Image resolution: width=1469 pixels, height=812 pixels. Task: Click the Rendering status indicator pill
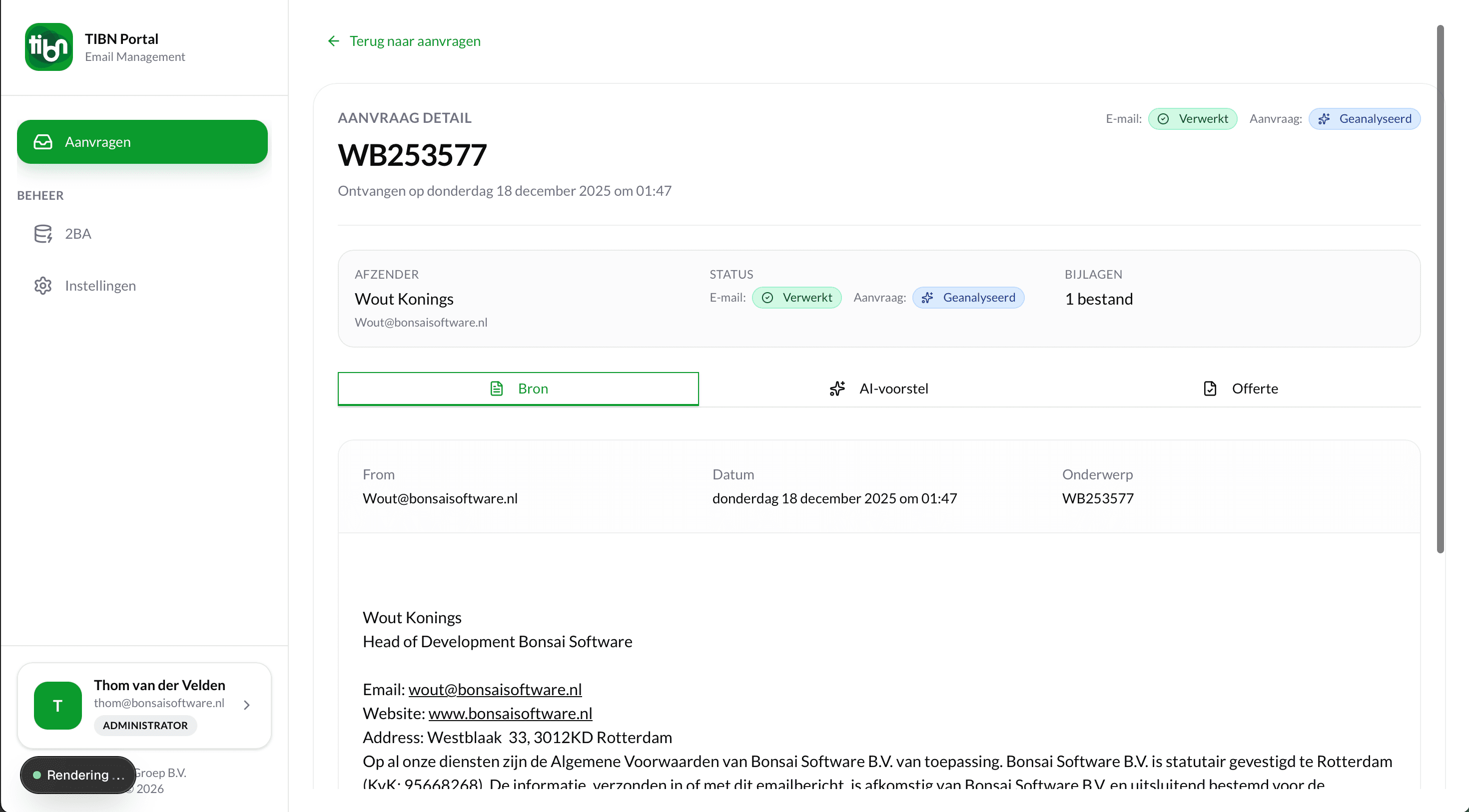click(x=78, y=775)
